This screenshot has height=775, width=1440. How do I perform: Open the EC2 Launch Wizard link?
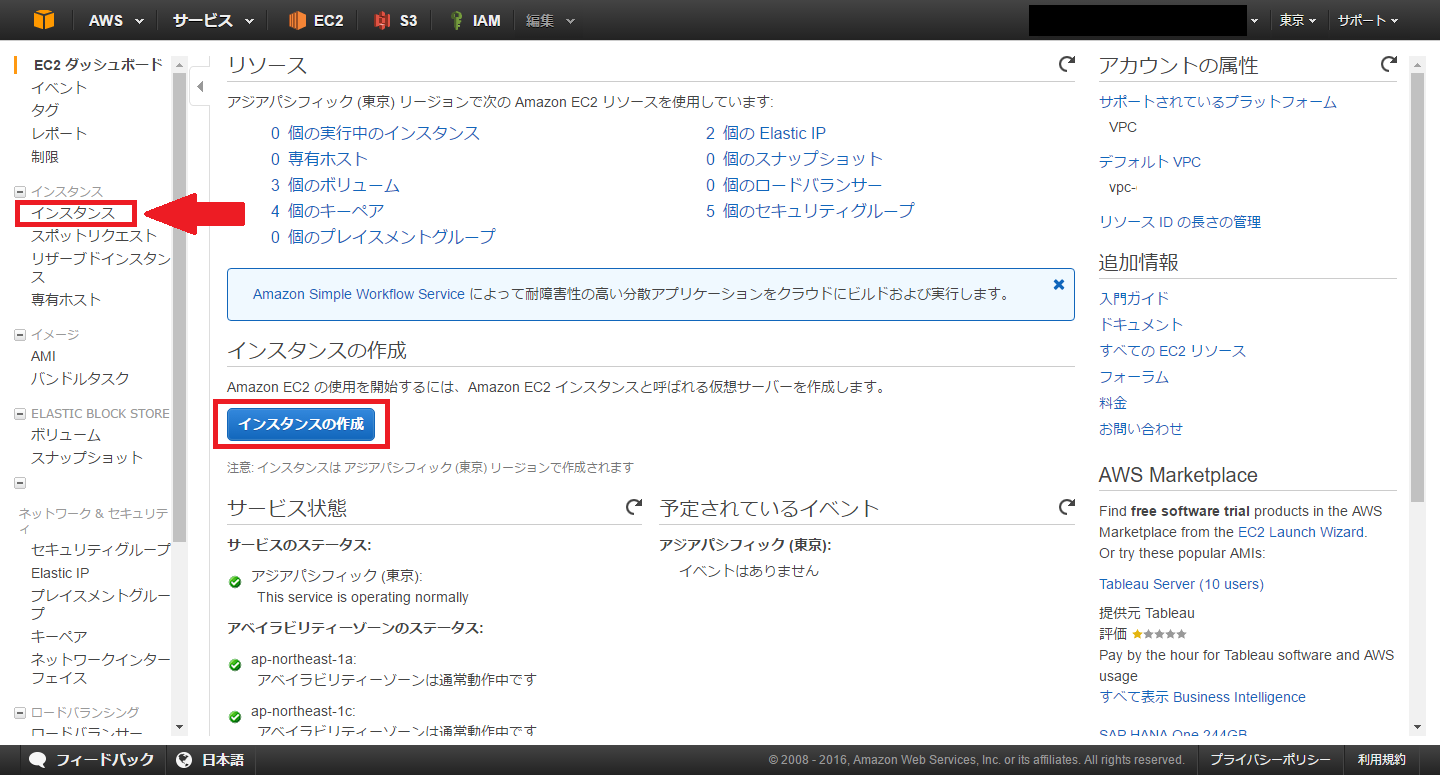(1301, 532)
